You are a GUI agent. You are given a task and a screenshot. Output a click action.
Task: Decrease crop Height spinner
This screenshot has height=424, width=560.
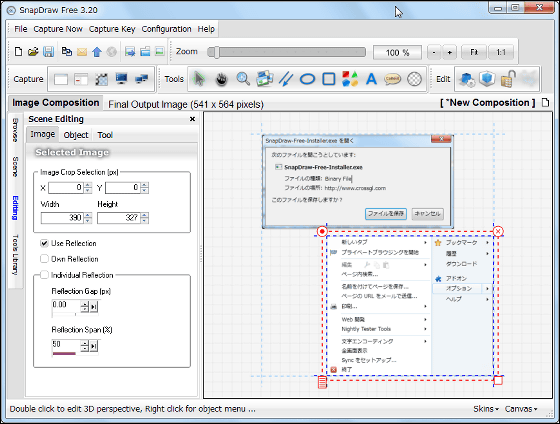click(x=144, y=220)
